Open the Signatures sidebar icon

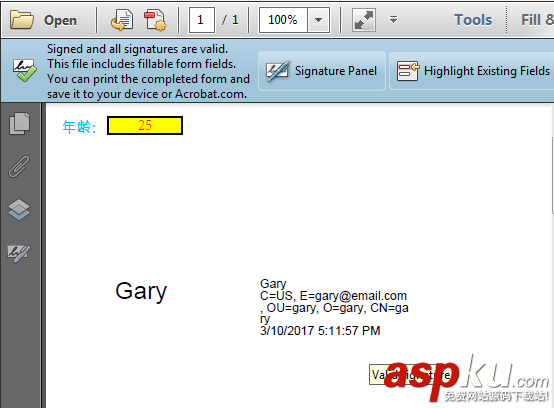click(19, 253)
